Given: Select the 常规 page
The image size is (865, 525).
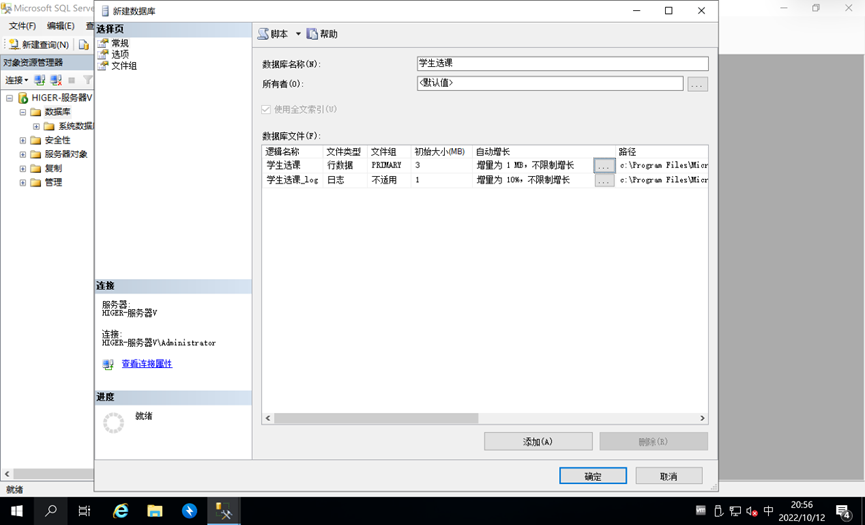Looking at the screenshot, I should click(x=120, y=43).
